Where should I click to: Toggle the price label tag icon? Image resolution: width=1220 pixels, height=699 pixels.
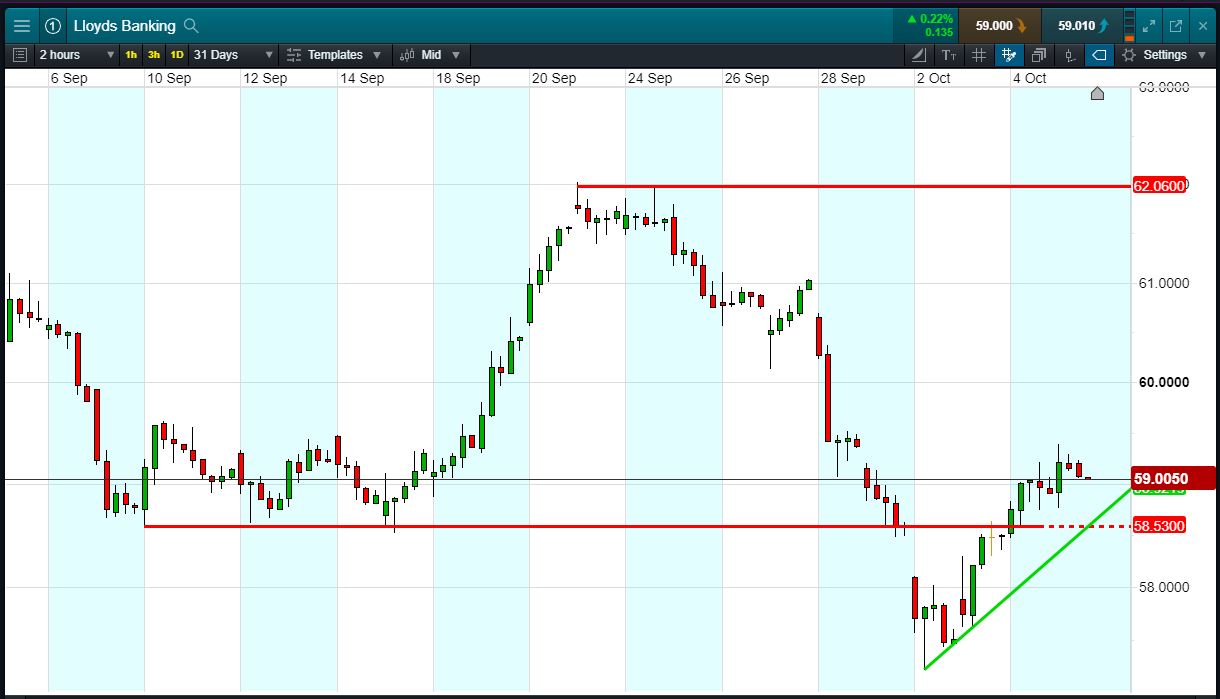[1099, 55]
